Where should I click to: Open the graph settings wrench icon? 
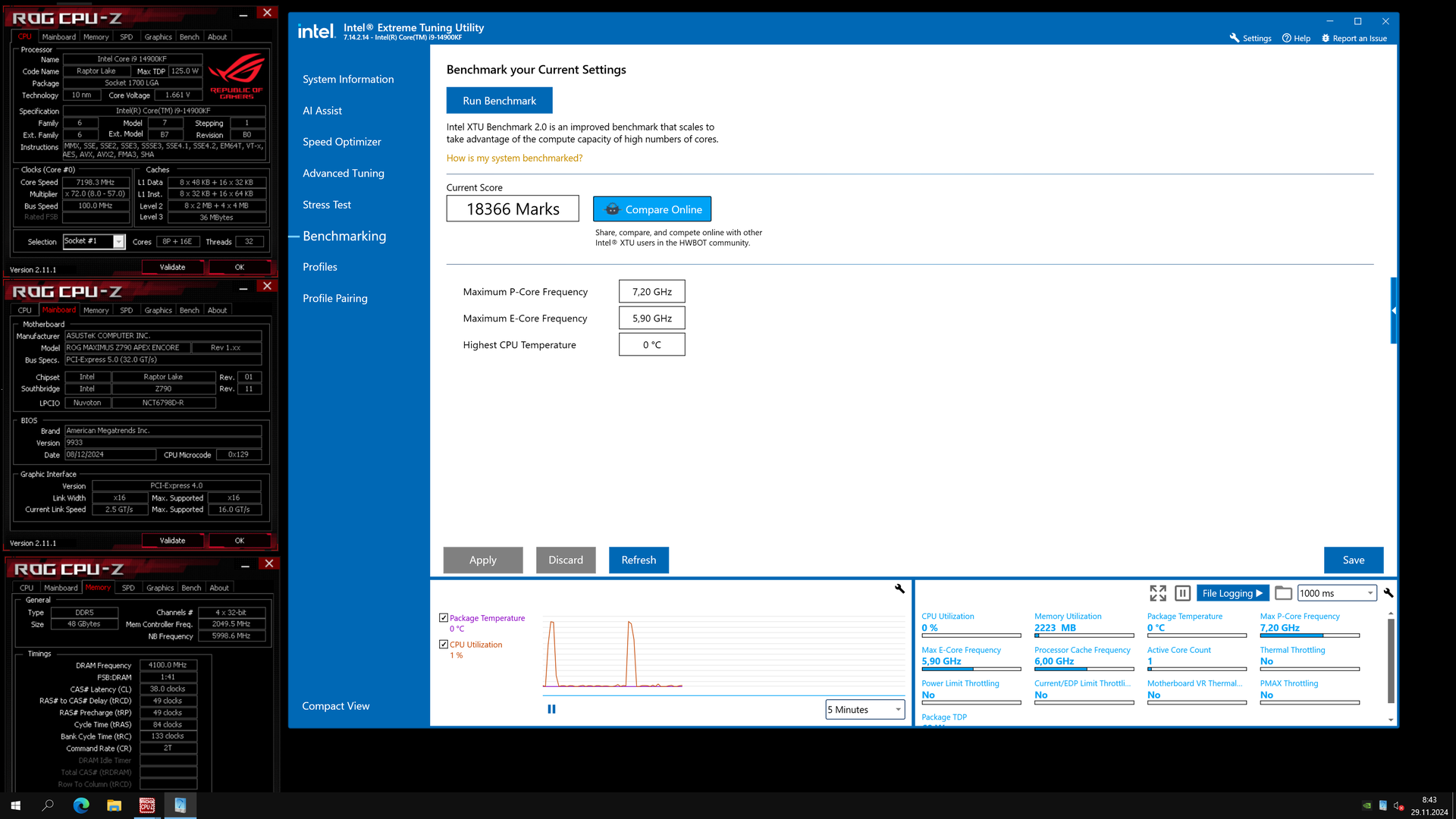click(899, 588)
